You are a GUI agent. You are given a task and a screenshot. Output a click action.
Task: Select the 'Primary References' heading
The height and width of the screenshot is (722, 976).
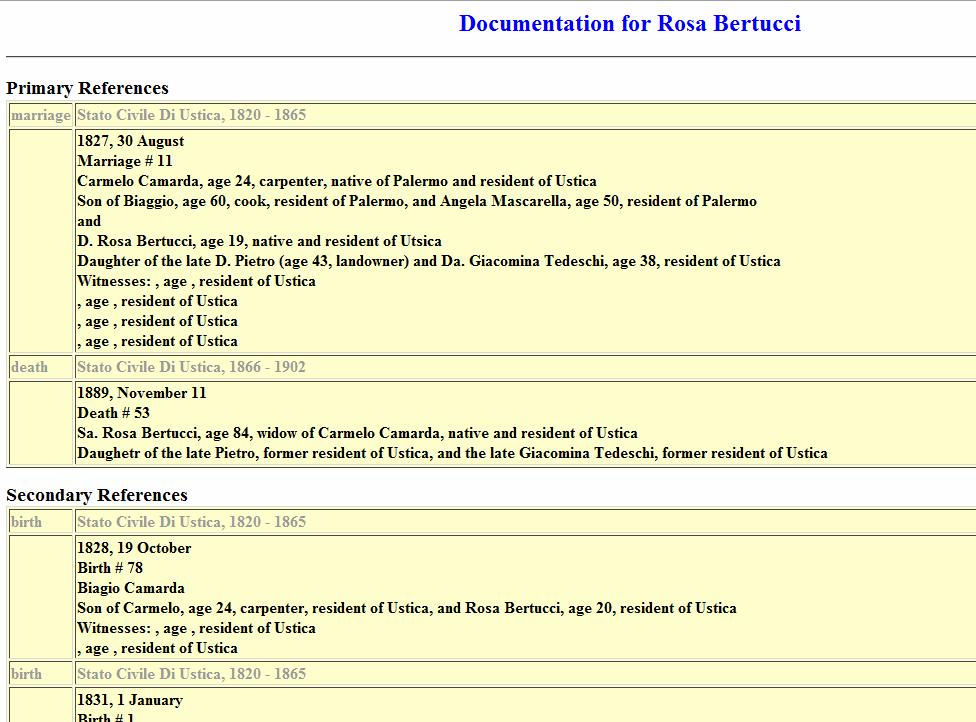pos(87,88)
